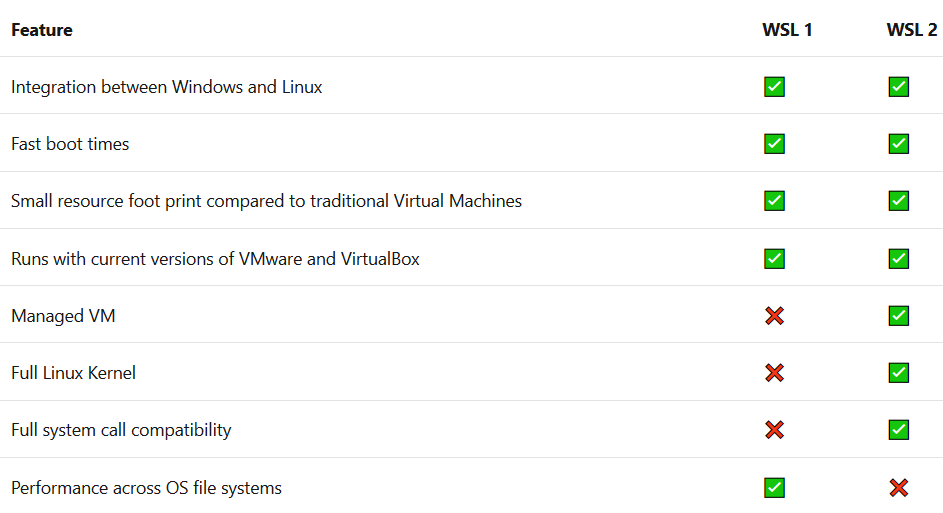
Task: Click WSL 2 red cross for Performance across OS file systems
Action: pyautogui.click(x=898, y=488)
